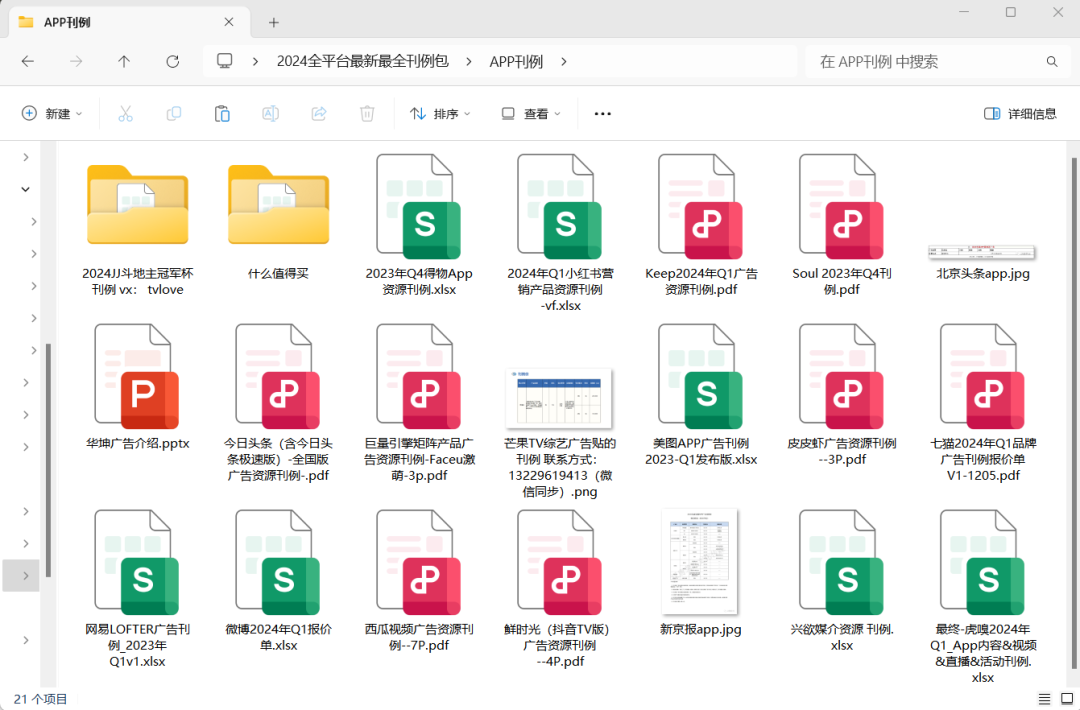The height and width of the screenshot is (710, 1080).
Task: Go back with the left arrow
Action: click(x=28, y=61)
